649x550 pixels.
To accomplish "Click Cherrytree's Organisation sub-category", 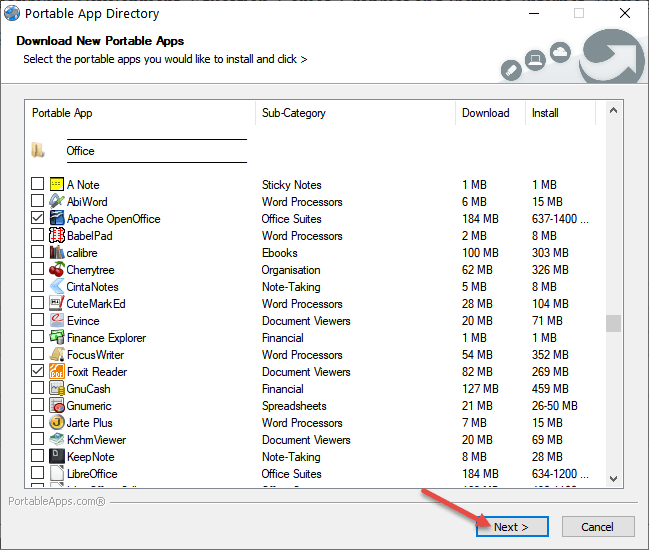I will click(291, 270).
